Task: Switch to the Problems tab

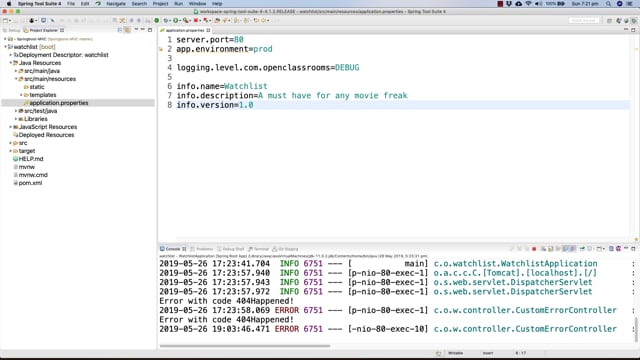Action: coord(202,249)
